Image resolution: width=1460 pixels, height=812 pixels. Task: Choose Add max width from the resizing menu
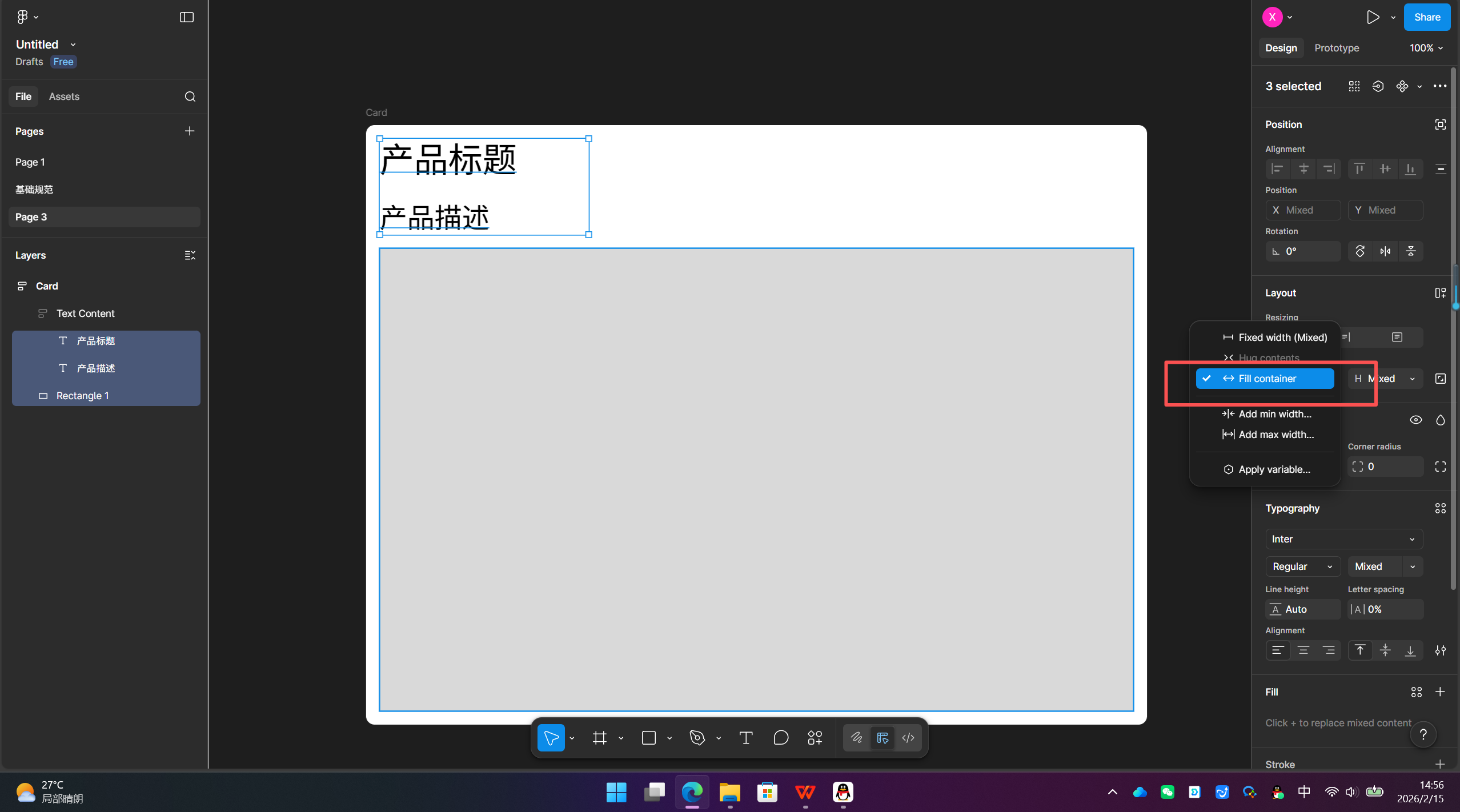click(x=1275, y=434)
